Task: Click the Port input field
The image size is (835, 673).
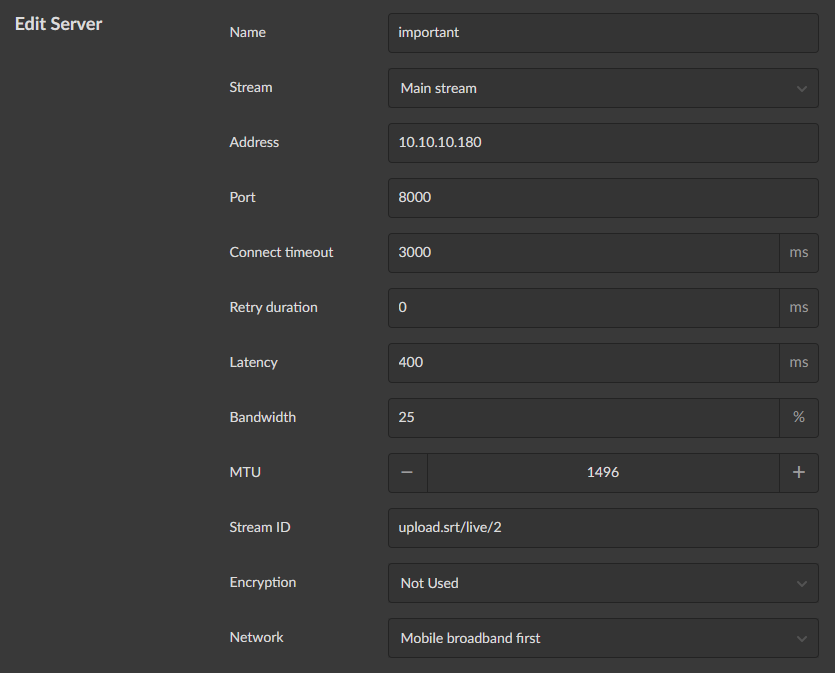Action: [x=602, y=197]
